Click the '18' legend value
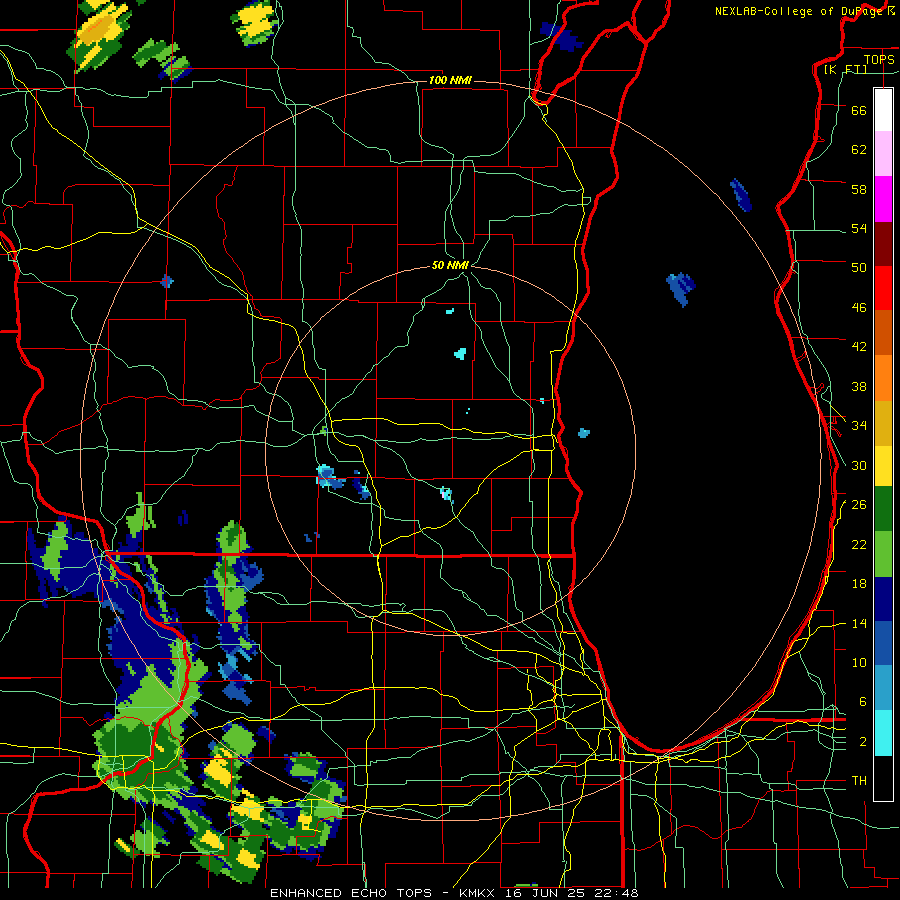Image resolution: width=900 pixels, height=900 pixels. pos(859,584)
